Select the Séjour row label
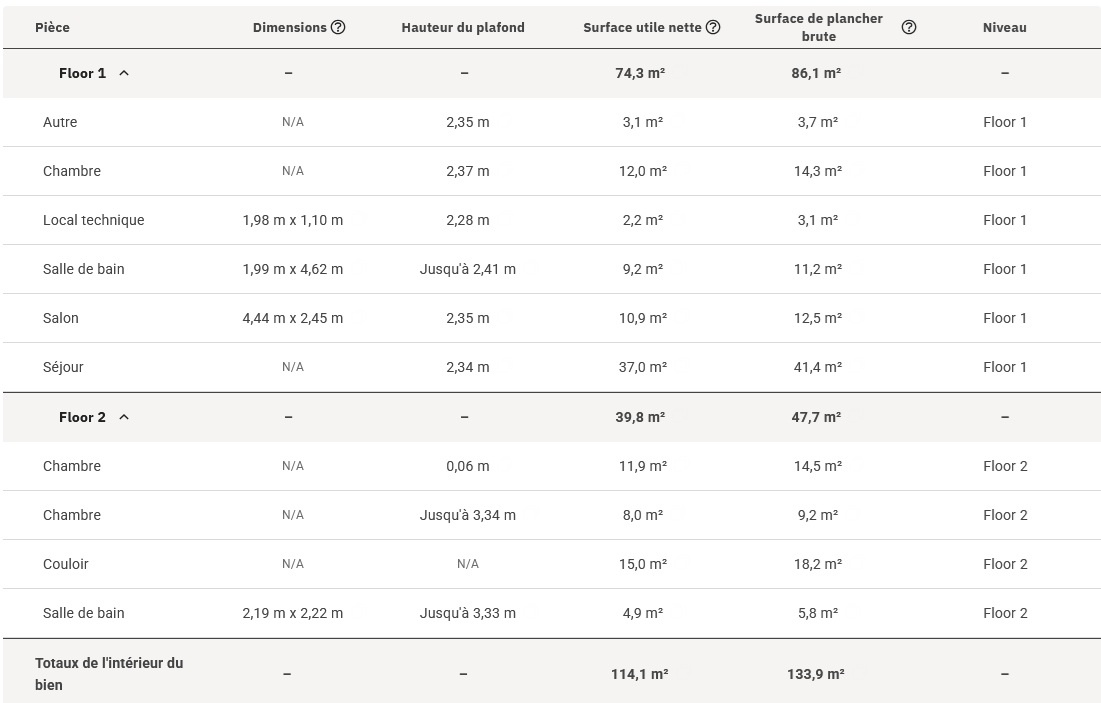The width and height of the screenshot is (1101, 703). coord(63,367)
